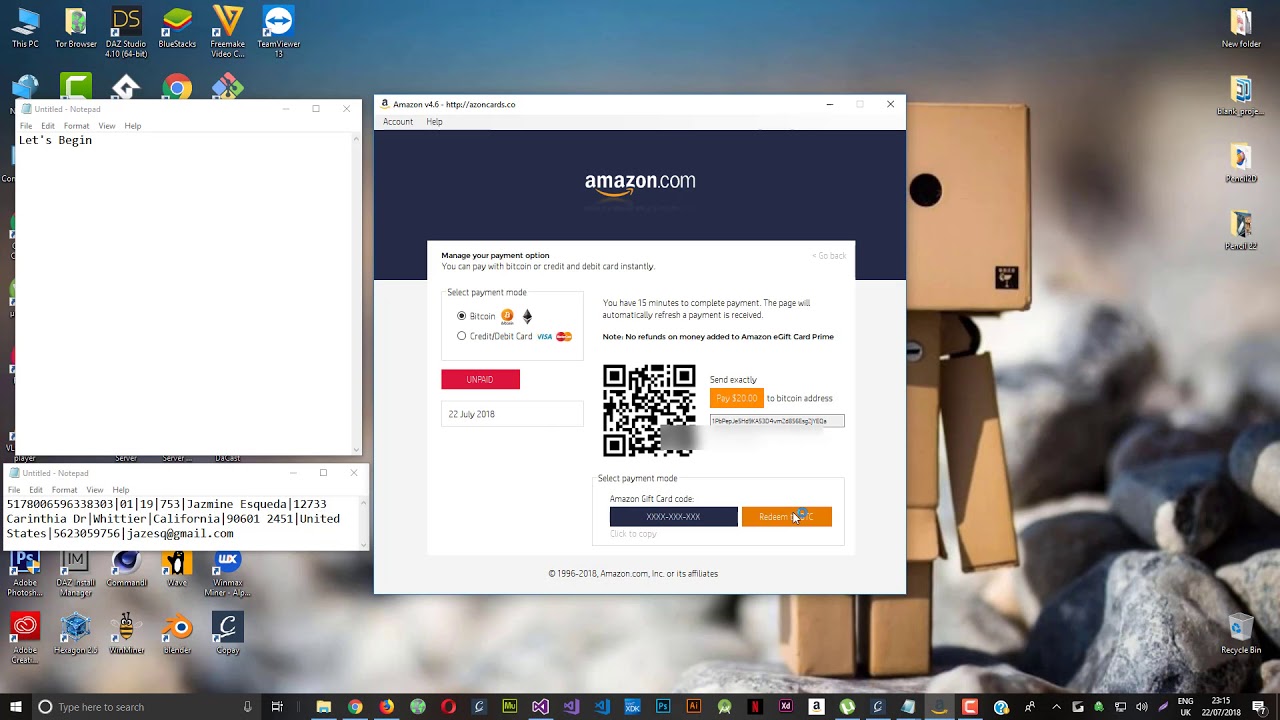This screenshot has width=1280, height=720.
Task: Click the Firefox icon in the taskbar
Action: [386, 707]
